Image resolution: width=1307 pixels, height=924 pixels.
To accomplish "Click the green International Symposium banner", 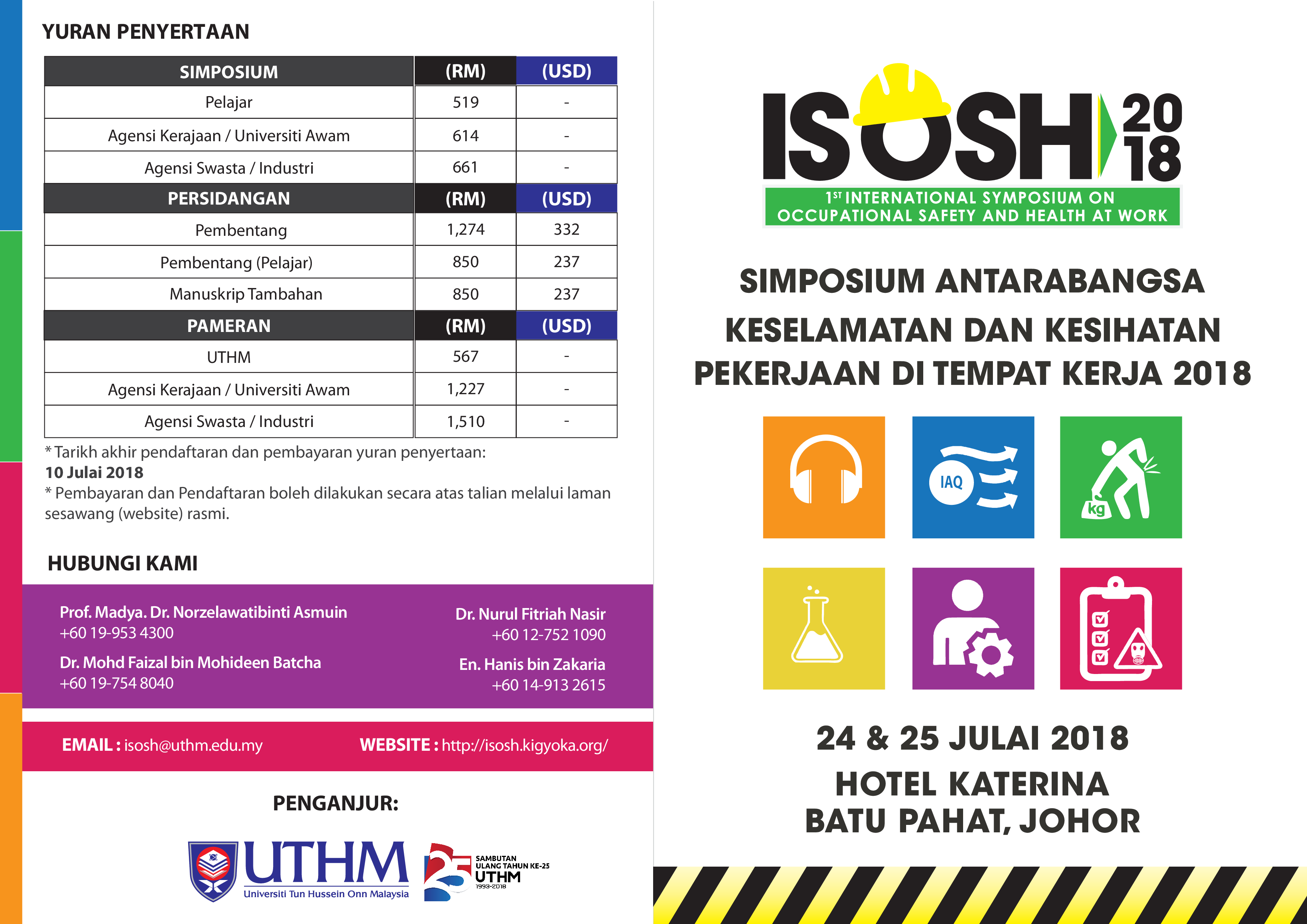I will (x=972, y=207).
